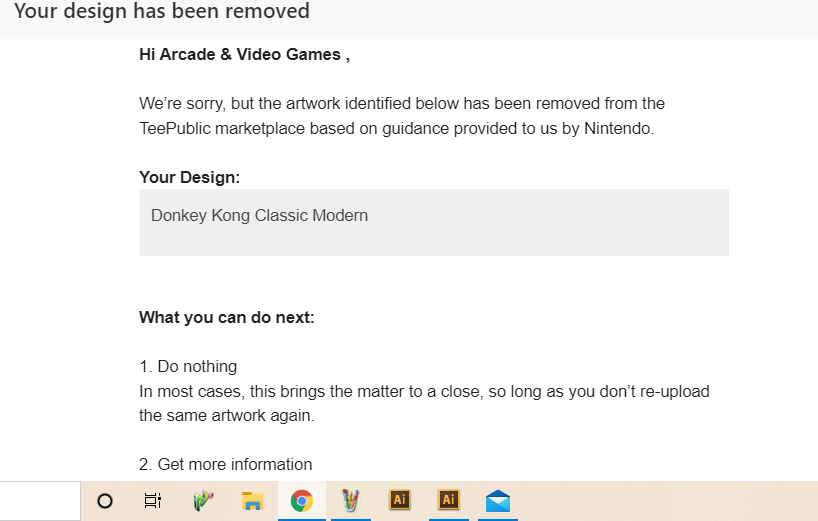Click '2. Get more information' option
Image resolution: width=818 pixels, height=521 pixels.
[225, 464]
